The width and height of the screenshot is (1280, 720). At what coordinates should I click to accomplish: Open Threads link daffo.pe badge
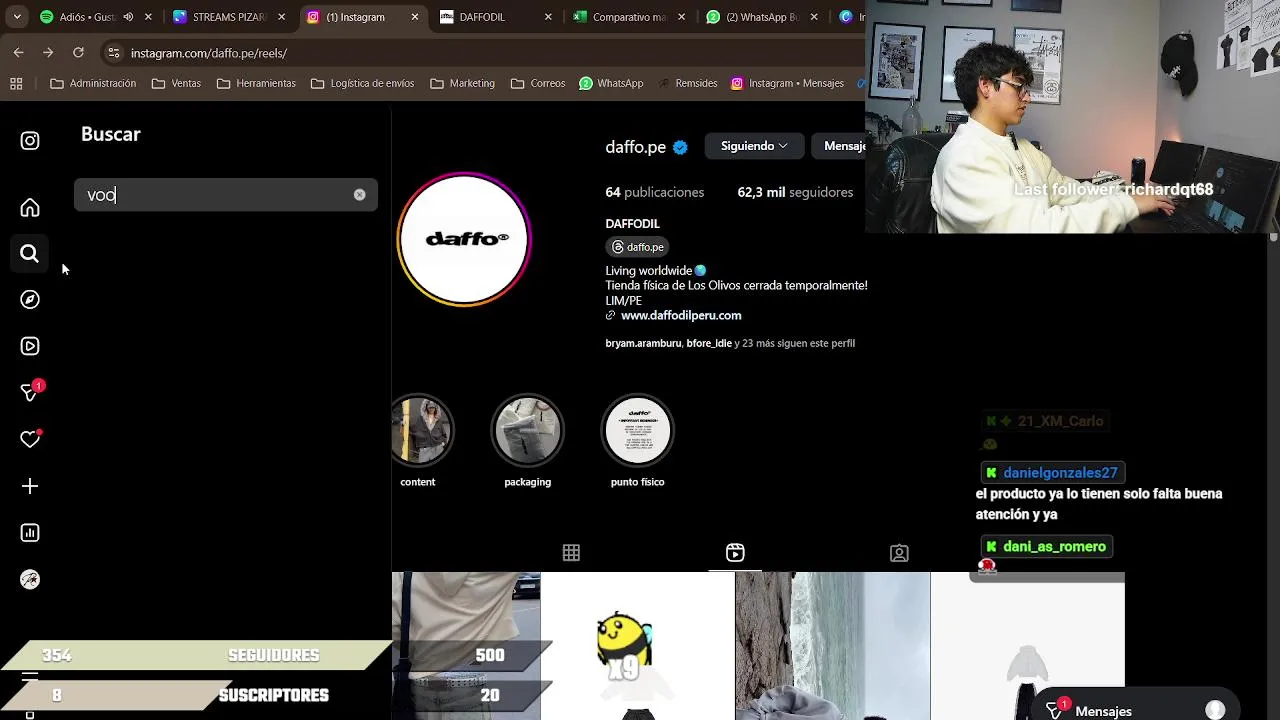point(638,247)
